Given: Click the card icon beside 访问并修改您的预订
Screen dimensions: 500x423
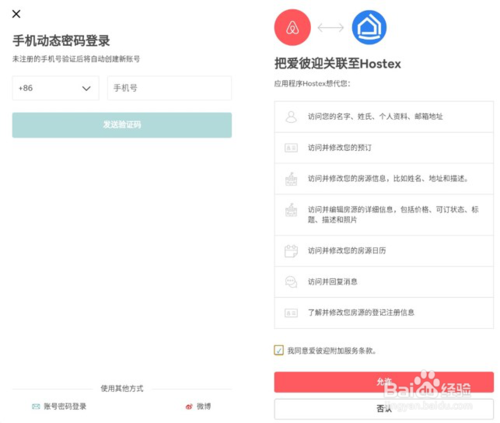Looking at the screenshot, I should [x=291, y=148].
